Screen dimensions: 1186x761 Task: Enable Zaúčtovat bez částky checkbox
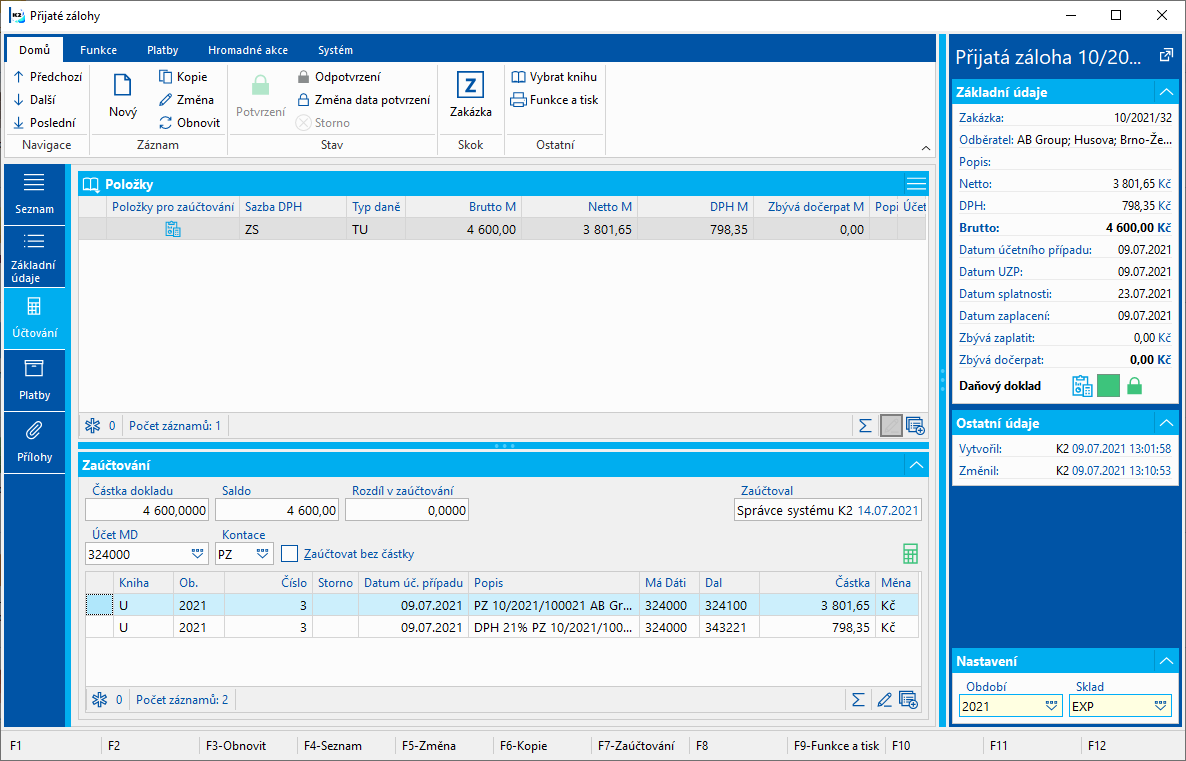(x=290, y=554)
